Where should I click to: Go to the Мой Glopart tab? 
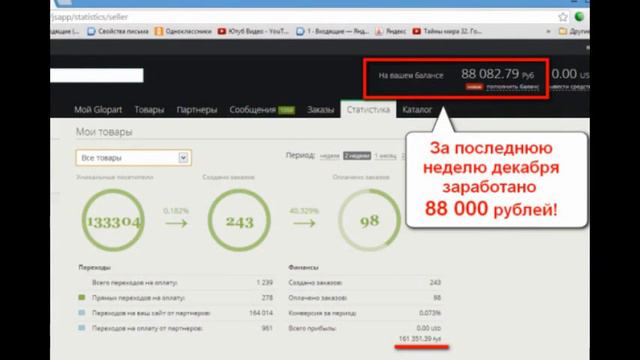(98, 109)
